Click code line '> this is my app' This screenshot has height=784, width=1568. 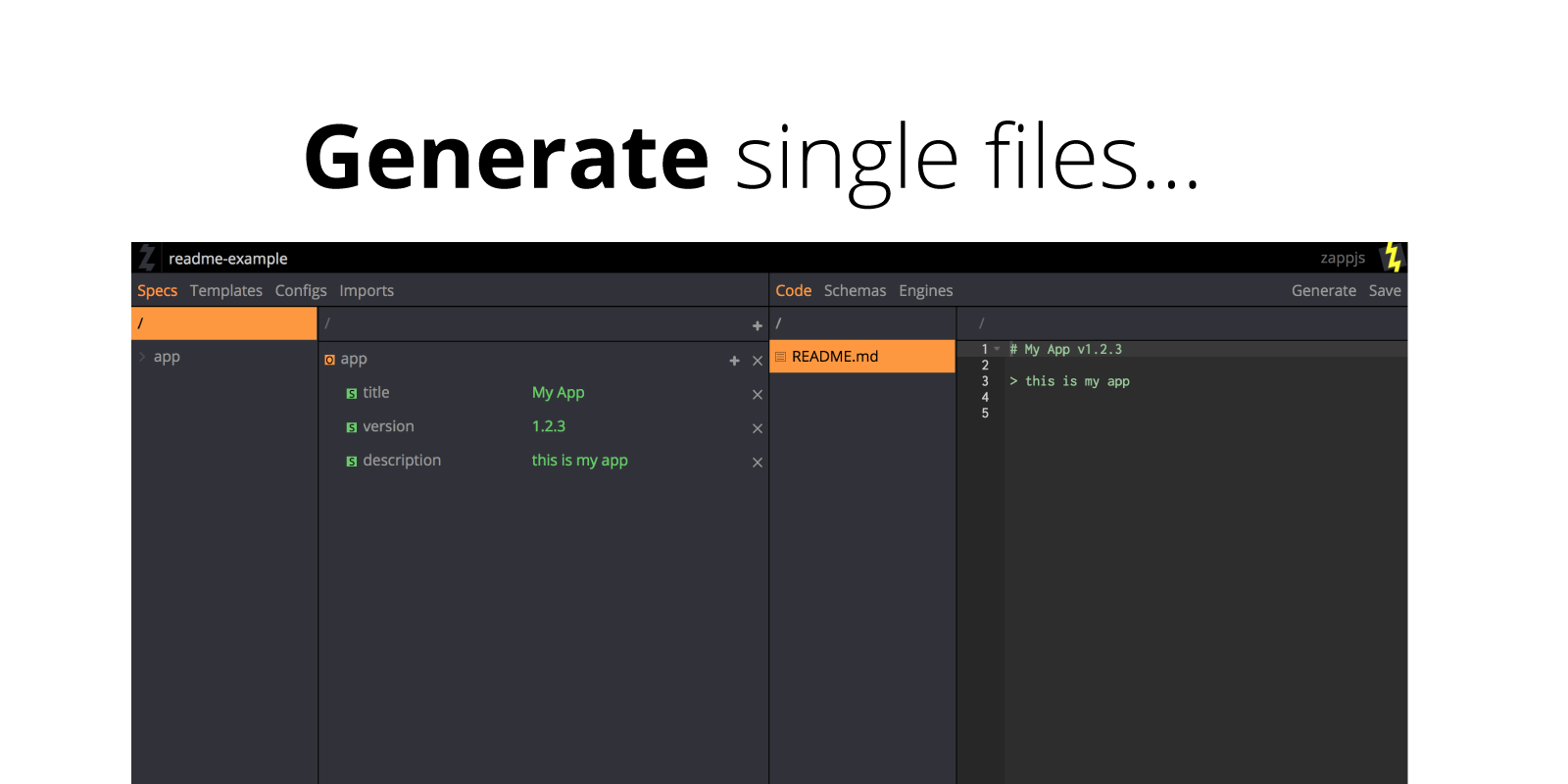(1069, 381)
